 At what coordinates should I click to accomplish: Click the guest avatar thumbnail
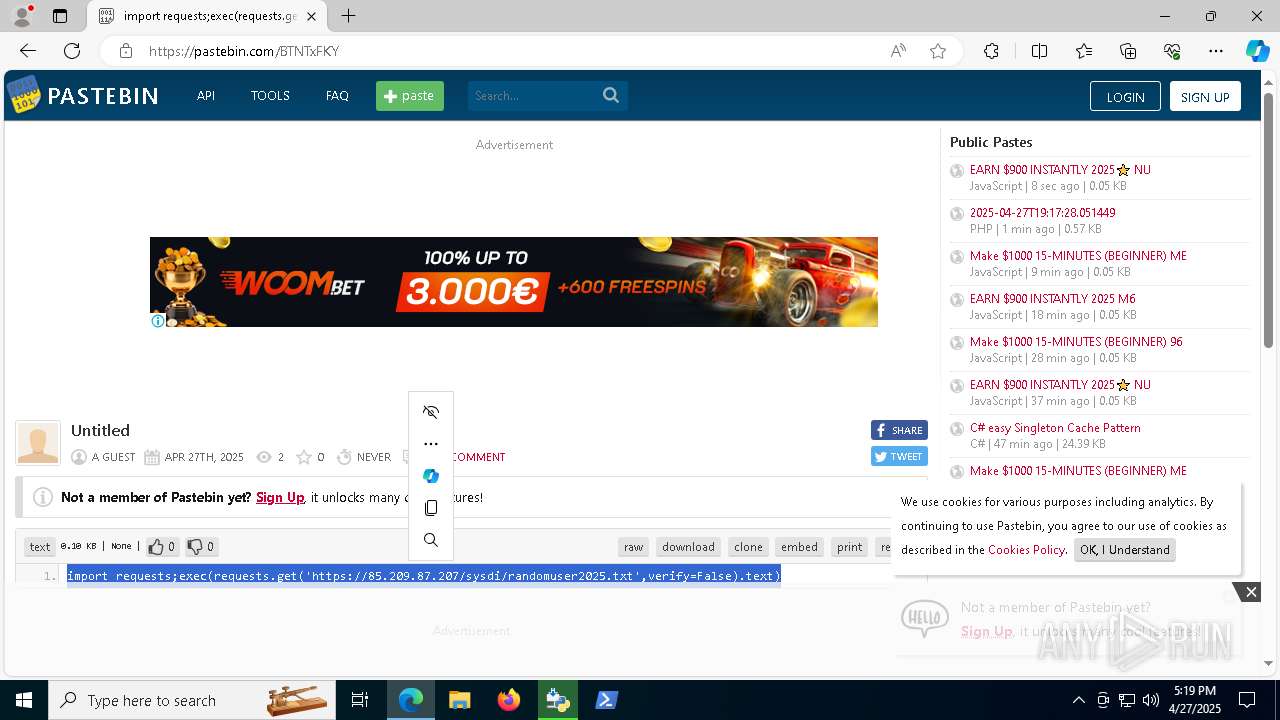(38, 443)
